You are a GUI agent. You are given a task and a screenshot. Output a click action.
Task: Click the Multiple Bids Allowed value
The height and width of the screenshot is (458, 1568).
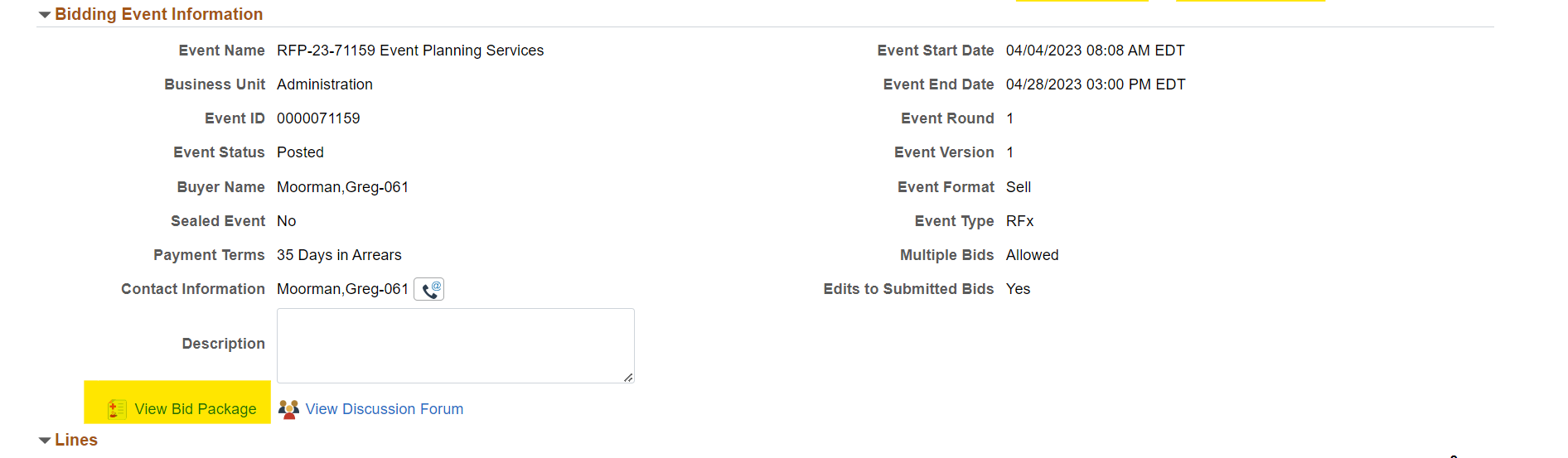coord(1032,255)
